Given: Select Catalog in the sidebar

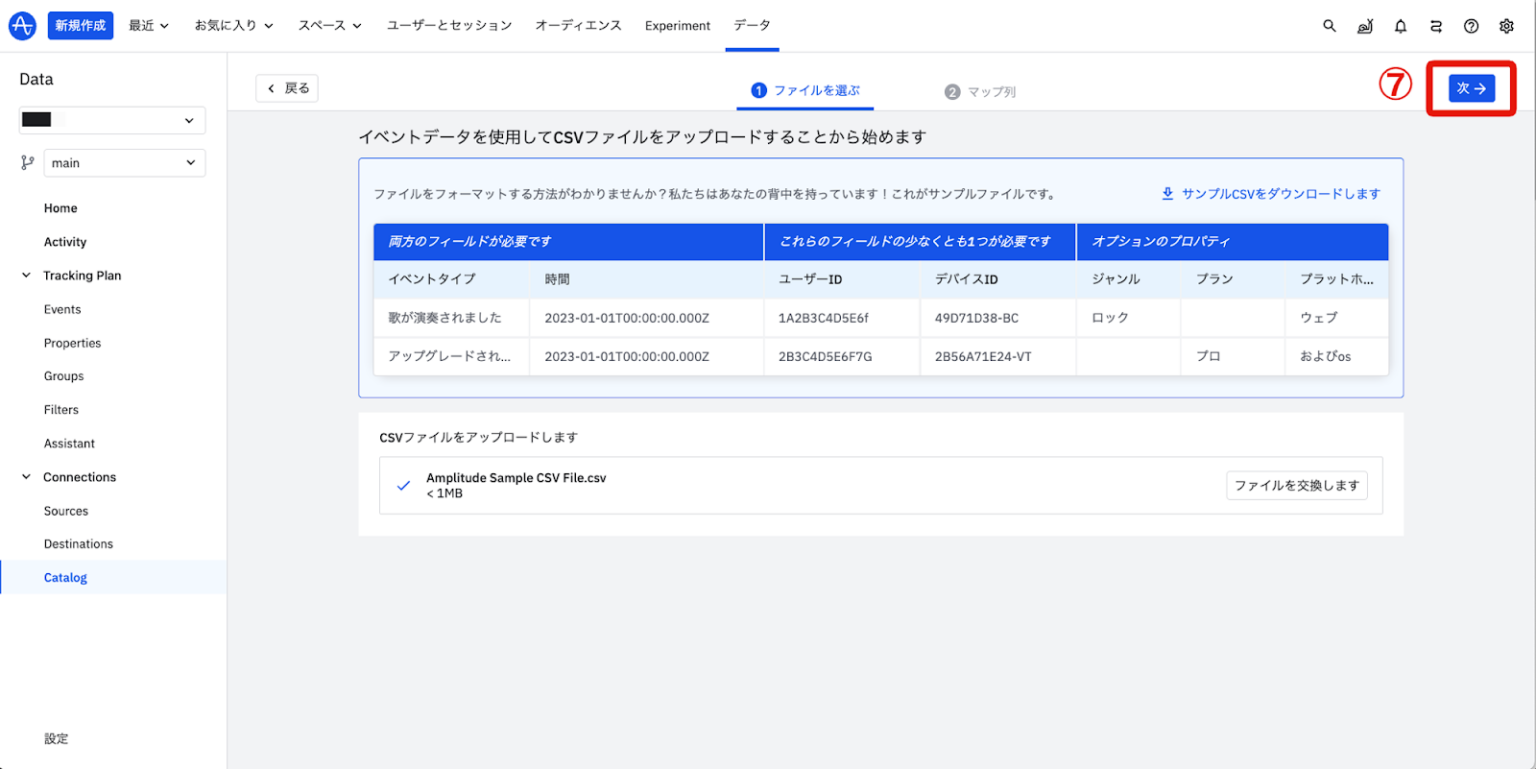Looking at the screenshot, I should [x=65, y=577].
